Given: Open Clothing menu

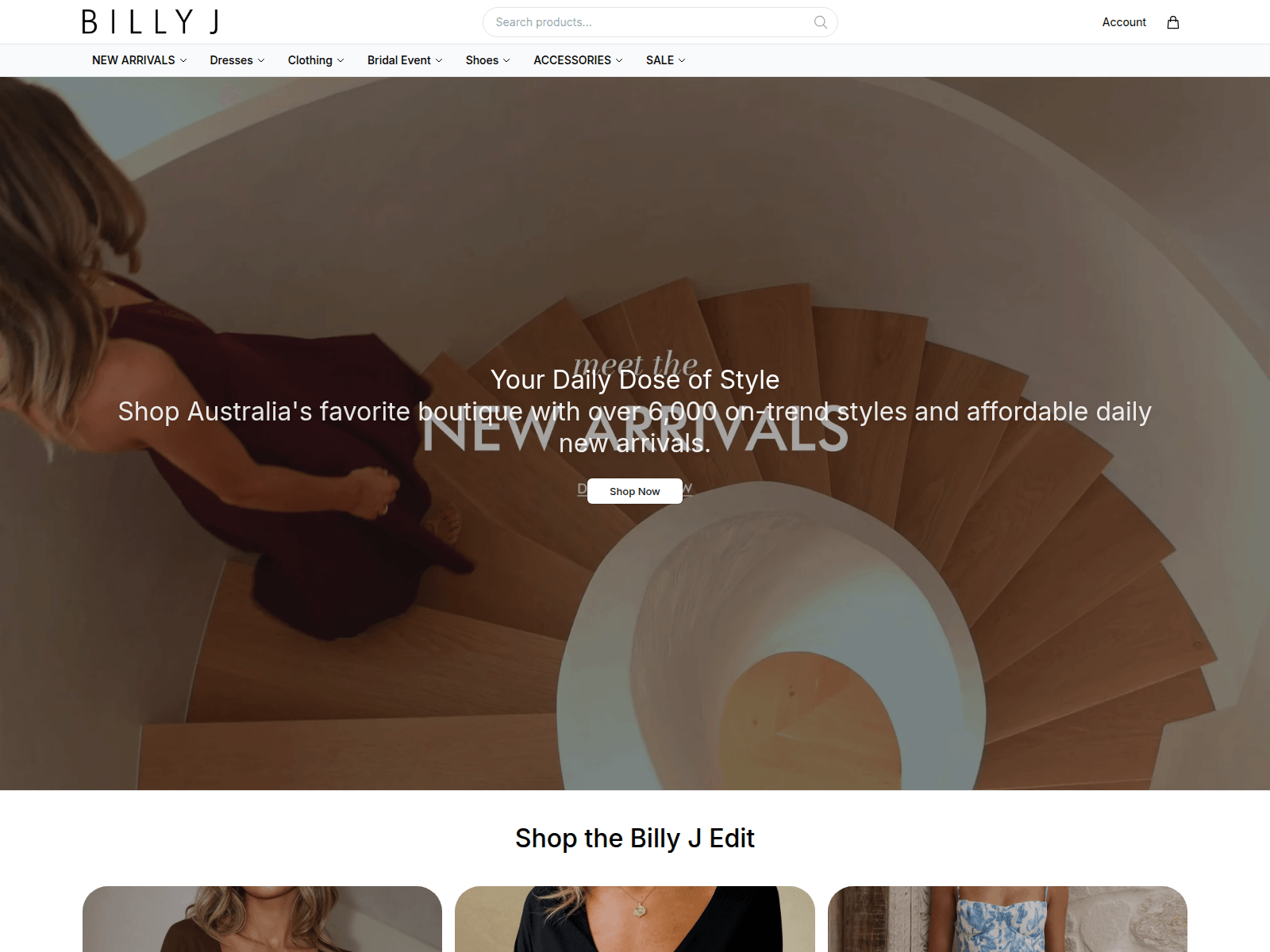Looking at the screenshot, I should tap(316, 60).
